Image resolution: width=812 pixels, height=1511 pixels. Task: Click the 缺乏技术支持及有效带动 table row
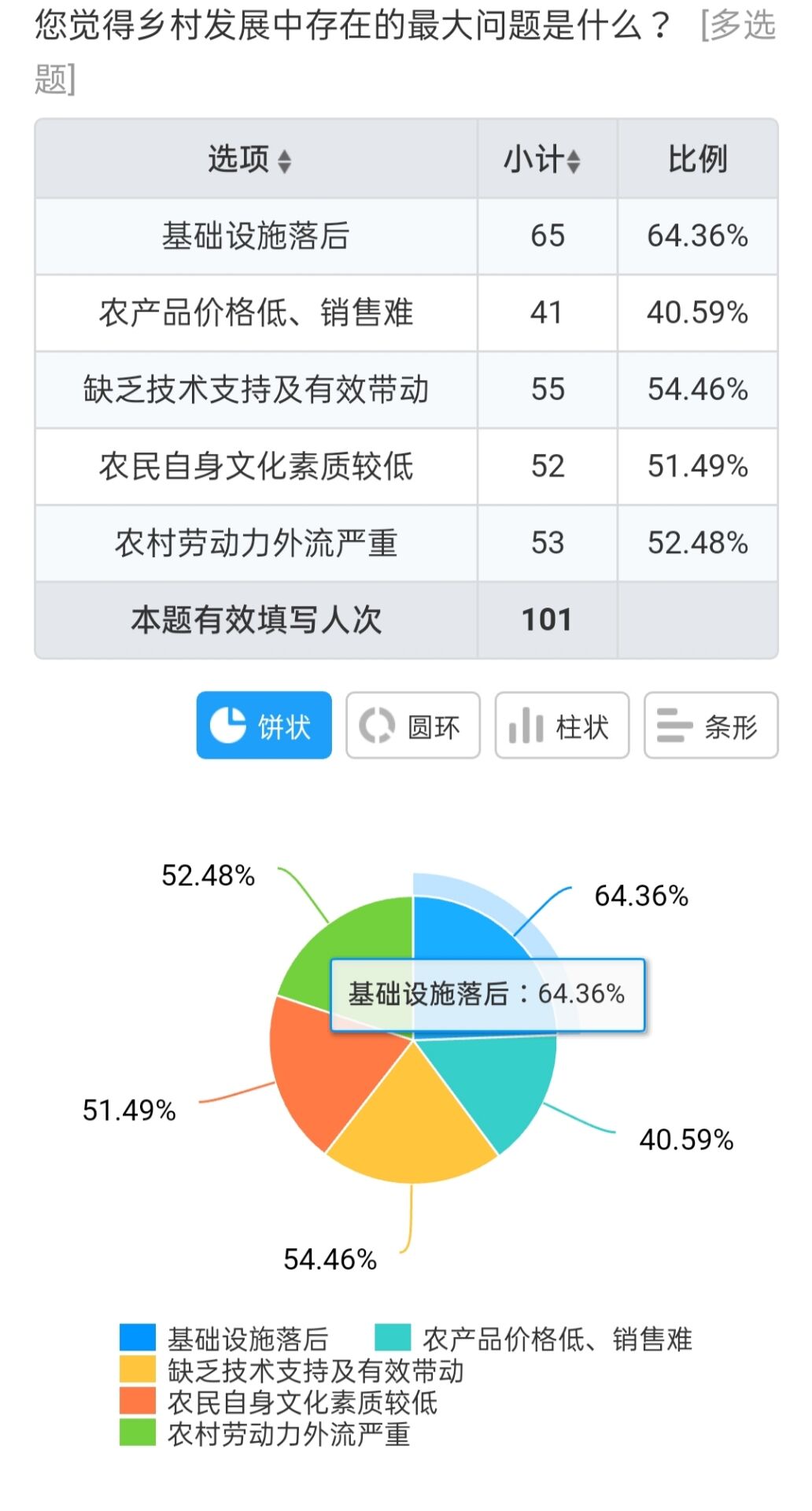[406, 390]
